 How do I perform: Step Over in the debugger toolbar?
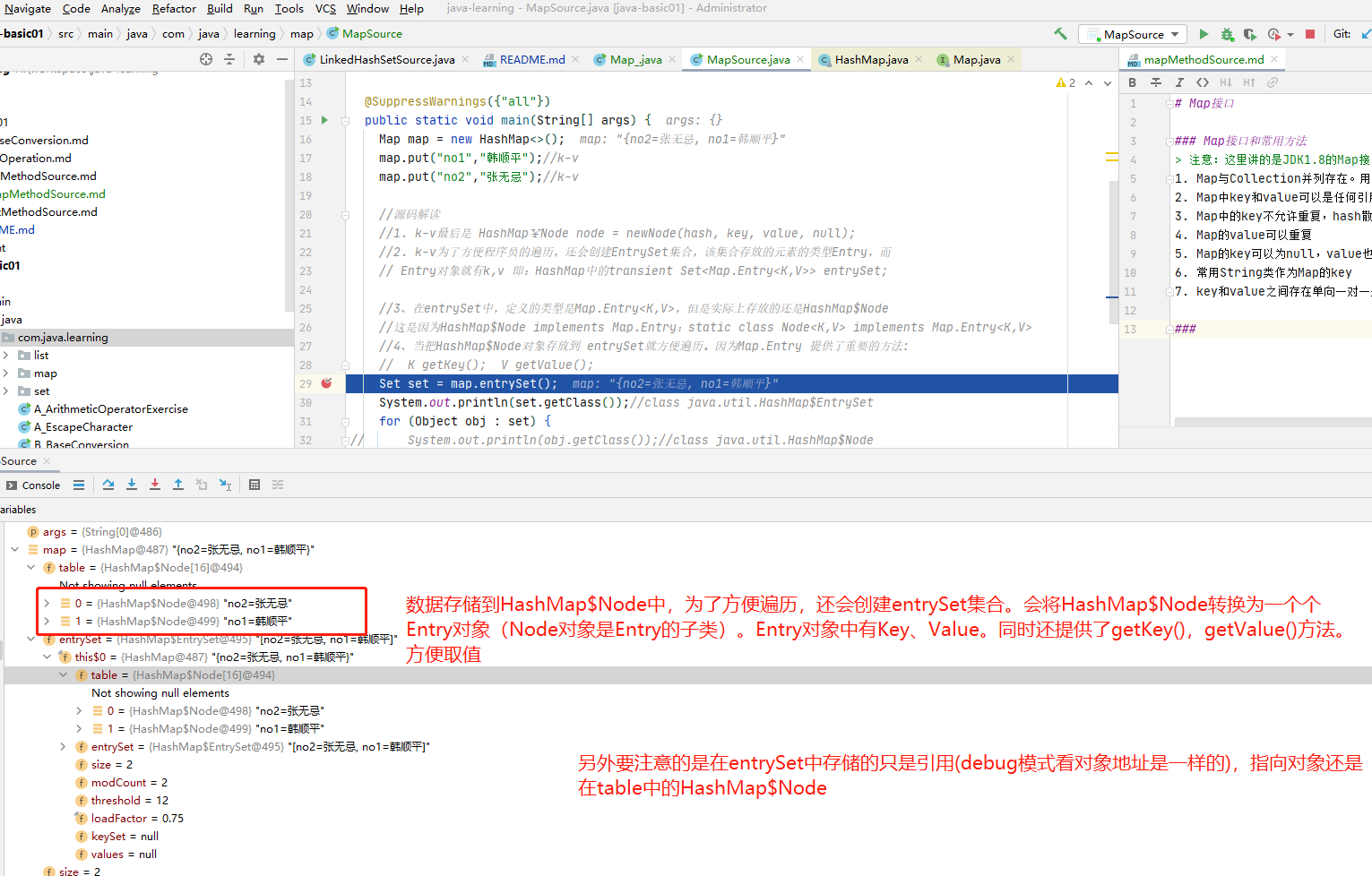click(x=108, y=485)
